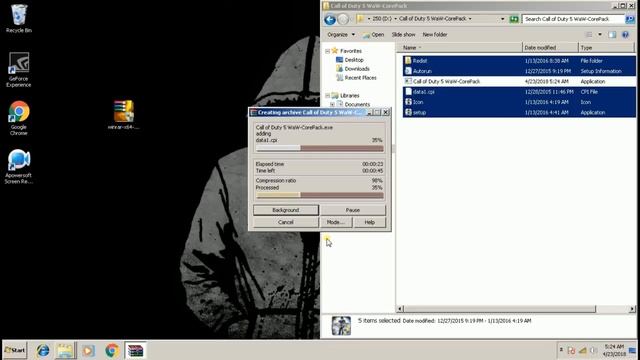Image resolution: width=640 pixels, height=360 pixels.
Task: Toggle the preview pane icon
Action: [x=612, y=35]
